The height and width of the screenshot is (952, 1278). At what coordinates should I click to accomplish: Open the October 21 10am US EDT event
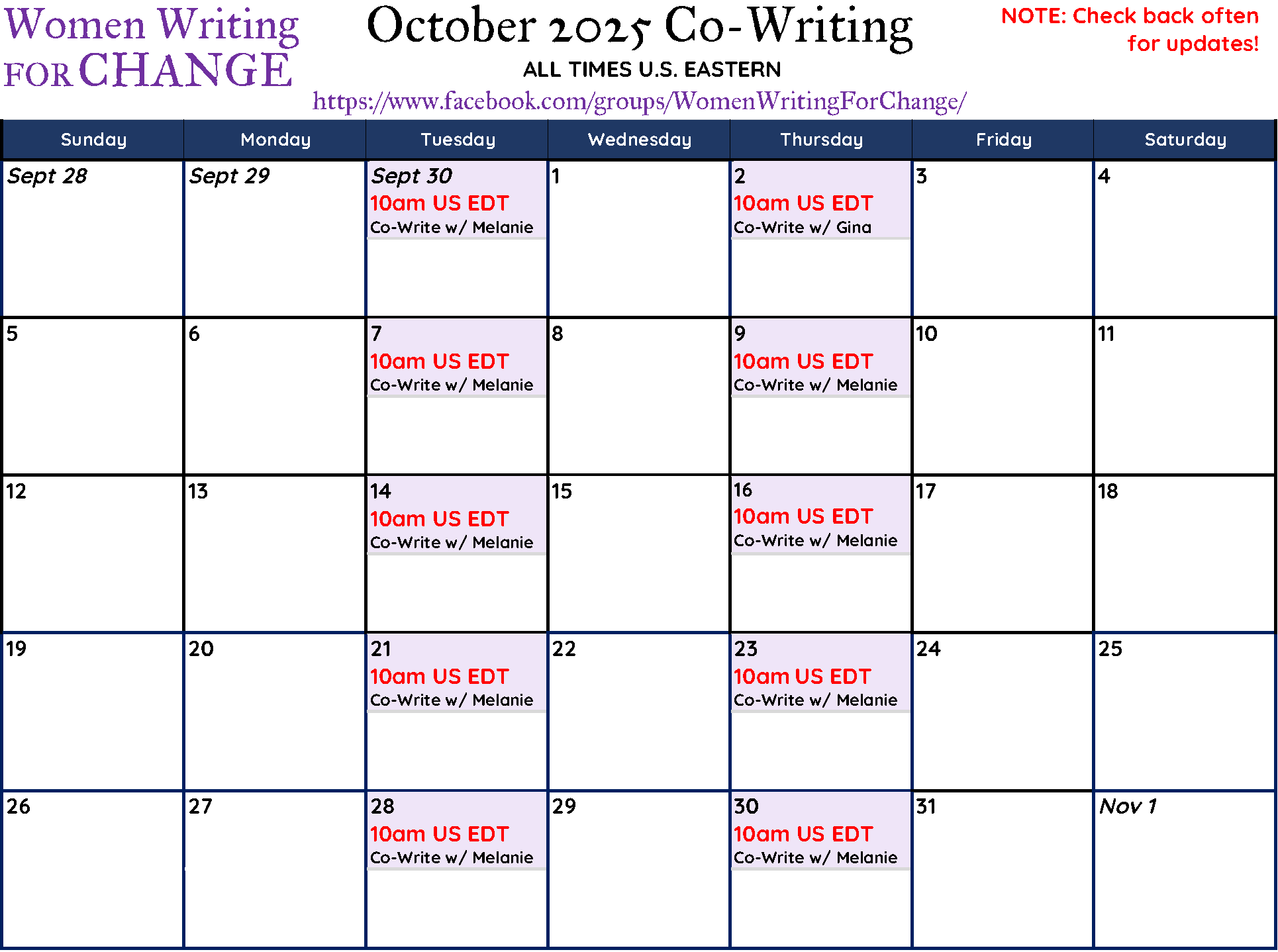point(440,677)
